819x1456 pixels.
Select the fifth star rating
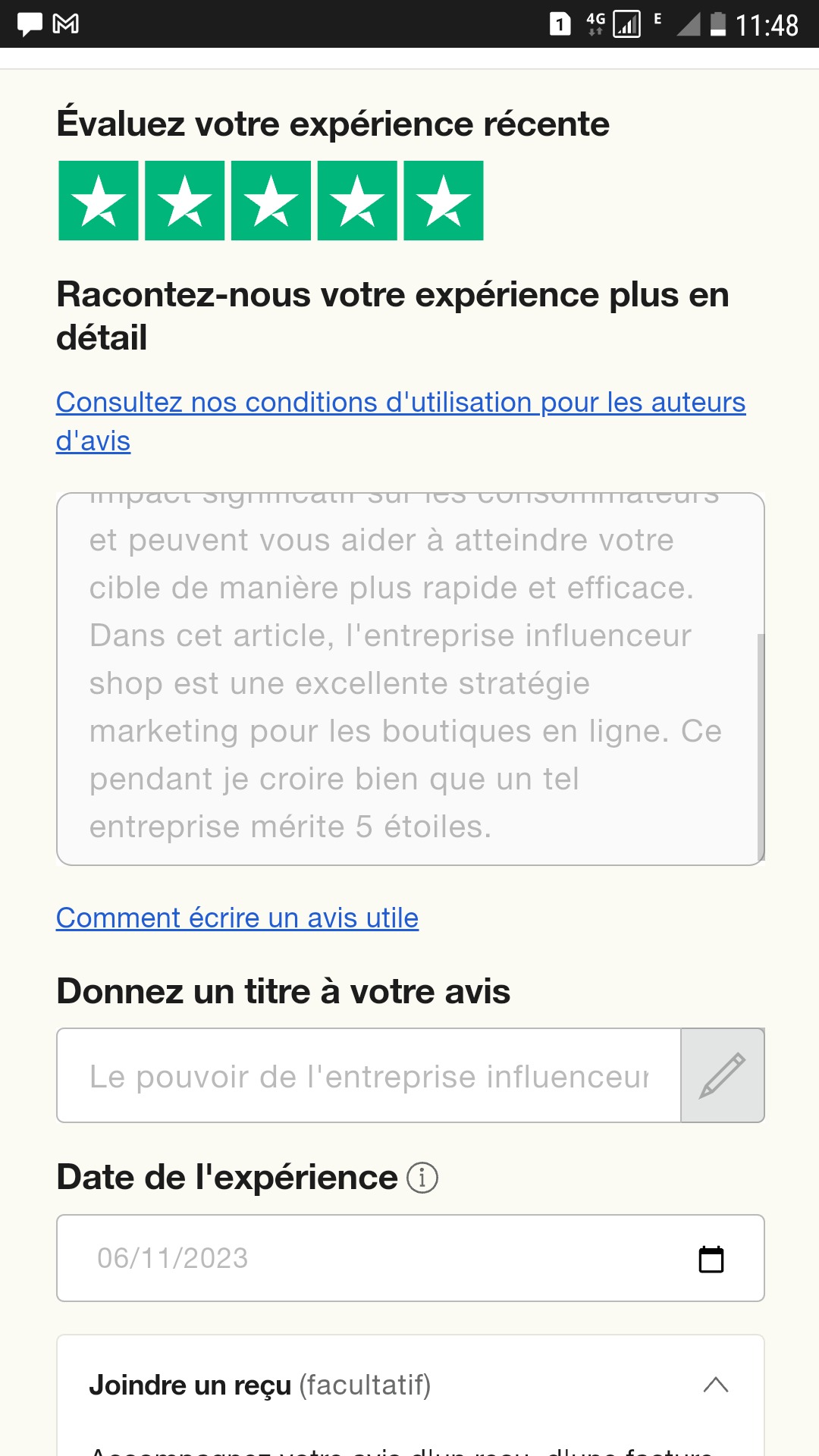pos(444,201)
